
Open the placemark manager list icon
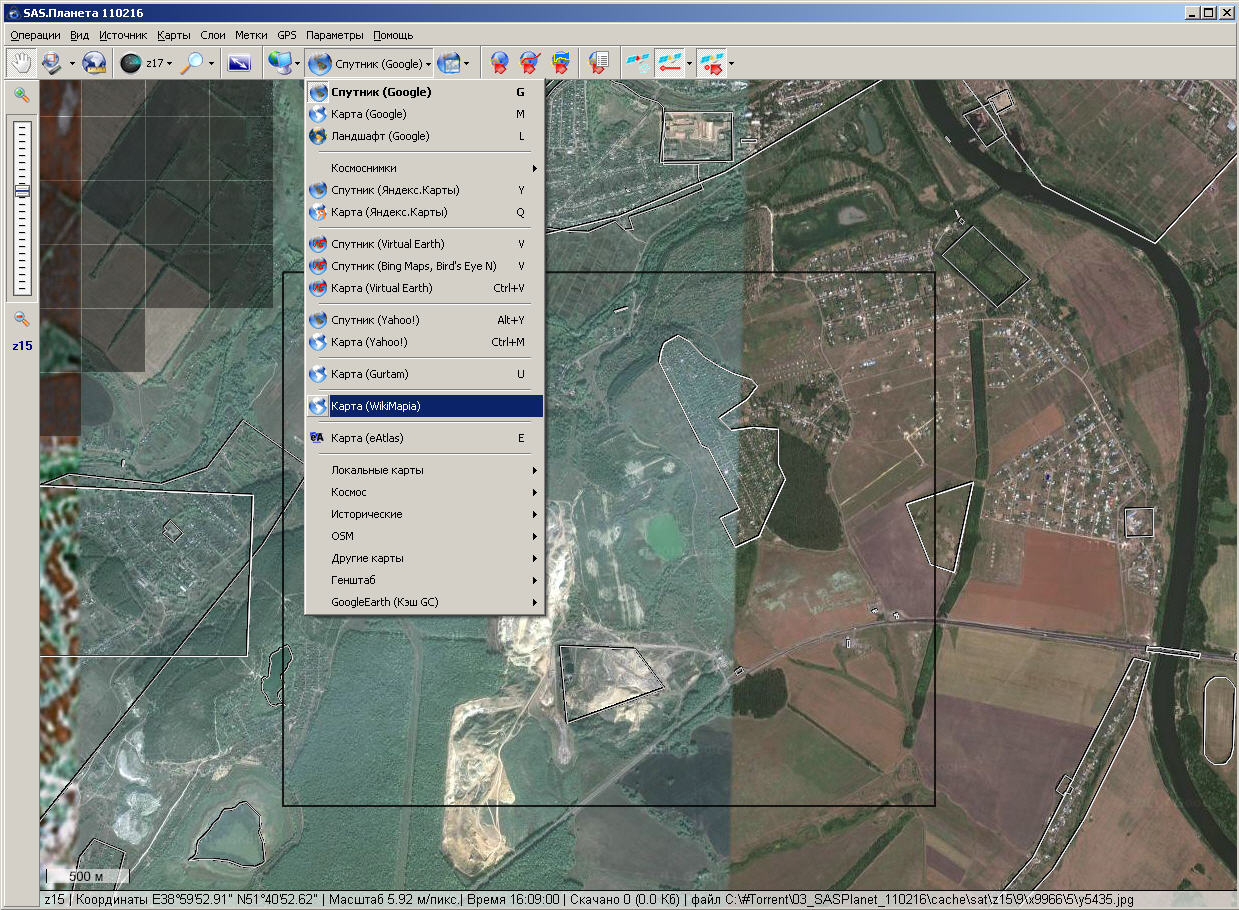click(x=598, y=63)
